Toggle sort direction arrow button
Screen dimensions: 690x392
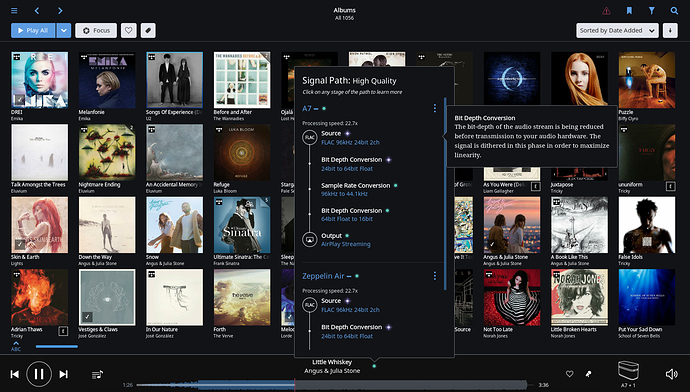coord(670,30)
